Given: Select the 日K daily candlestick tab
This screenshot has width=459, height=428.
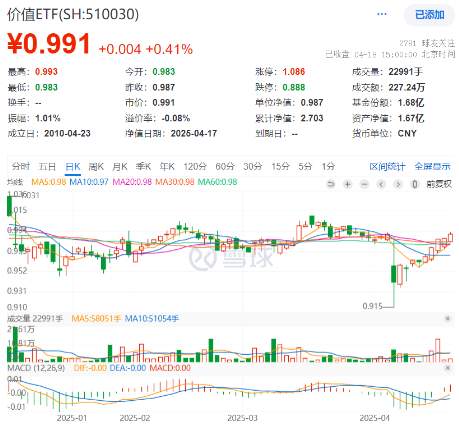Looking at the screenshot, I should pos(73,166).
